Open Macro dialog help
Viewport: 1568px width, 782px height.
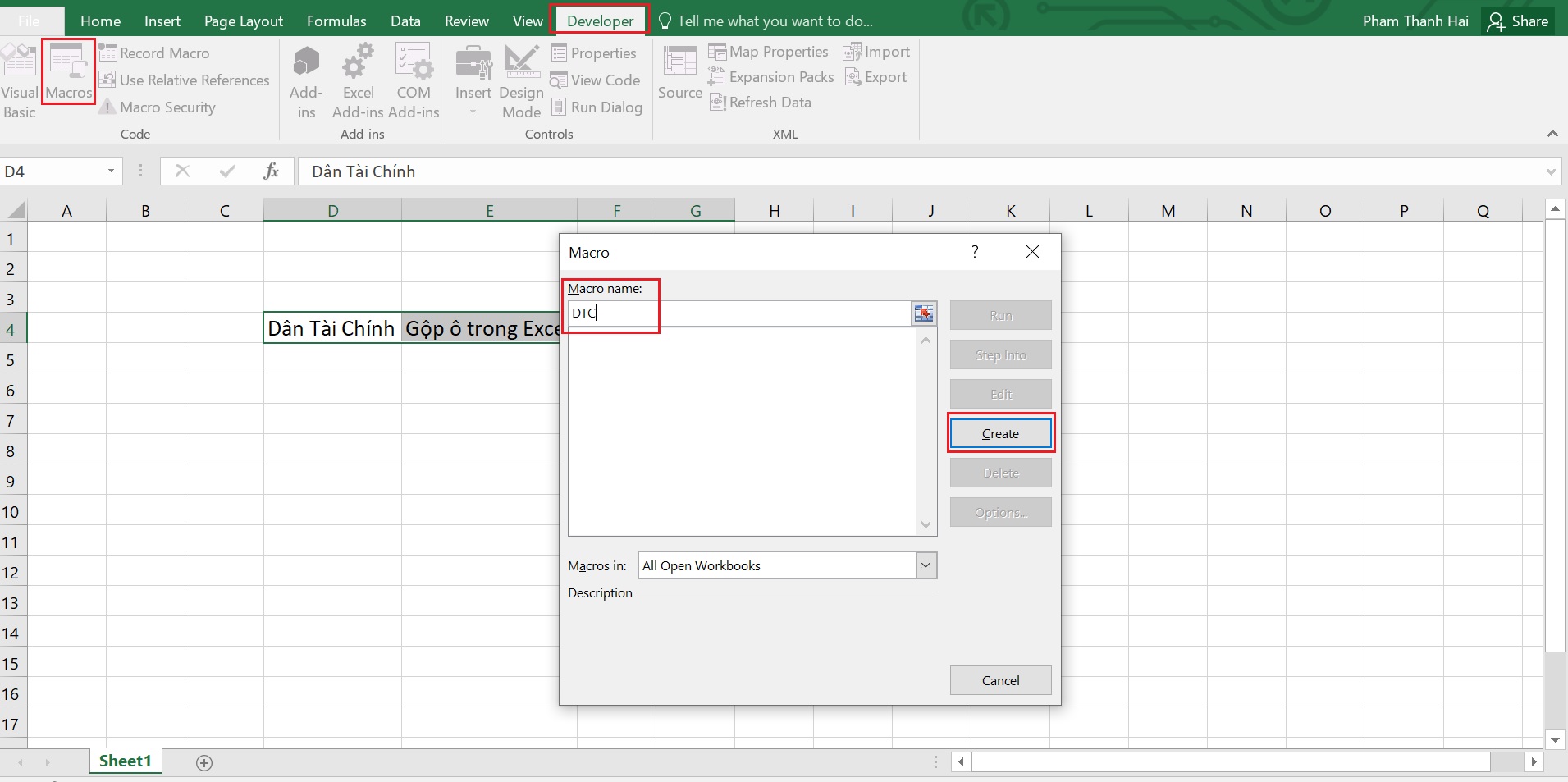975,252
